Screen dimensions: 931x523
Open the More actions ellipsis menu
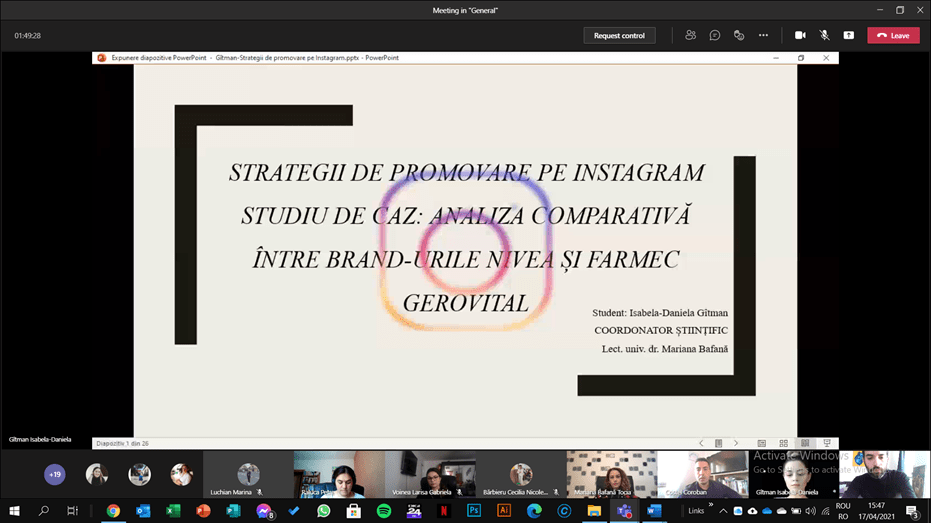click(763, 35)
